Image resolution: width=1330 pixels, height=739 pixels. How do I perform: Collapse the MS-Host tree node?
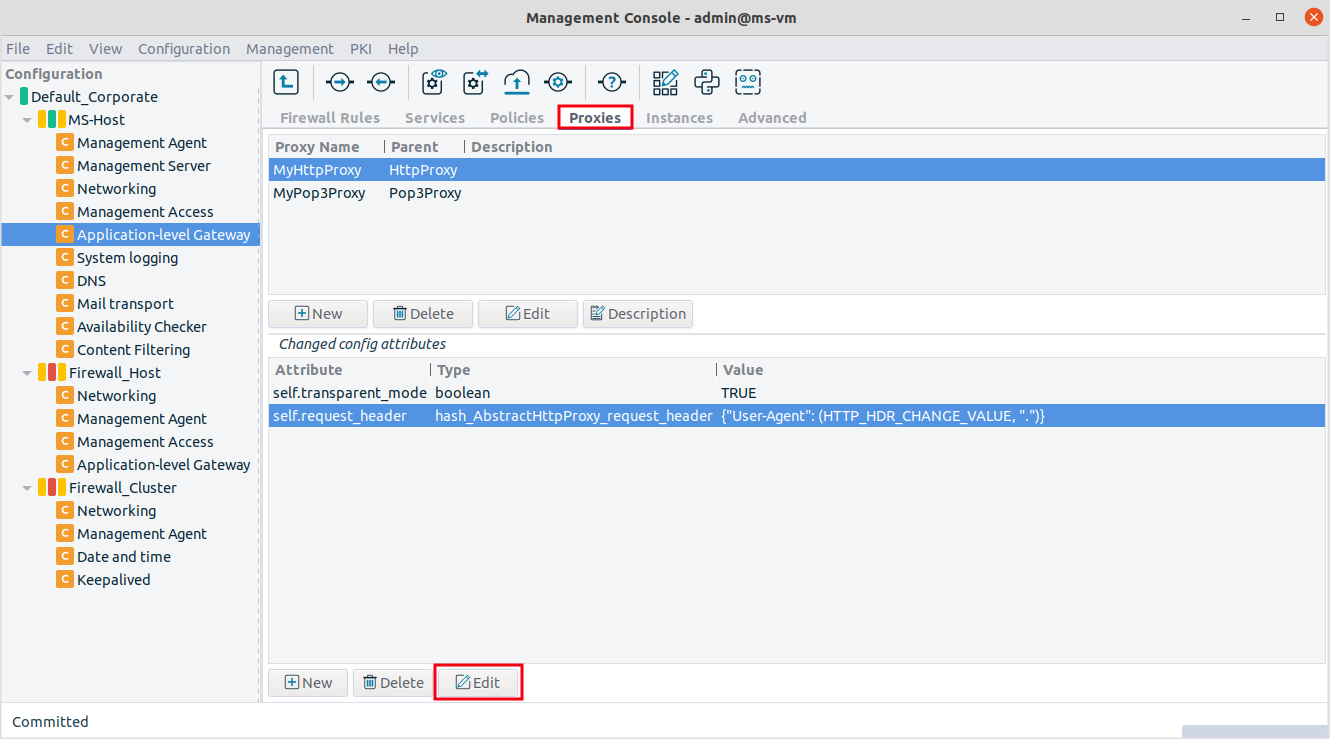[x=27, y=120]
